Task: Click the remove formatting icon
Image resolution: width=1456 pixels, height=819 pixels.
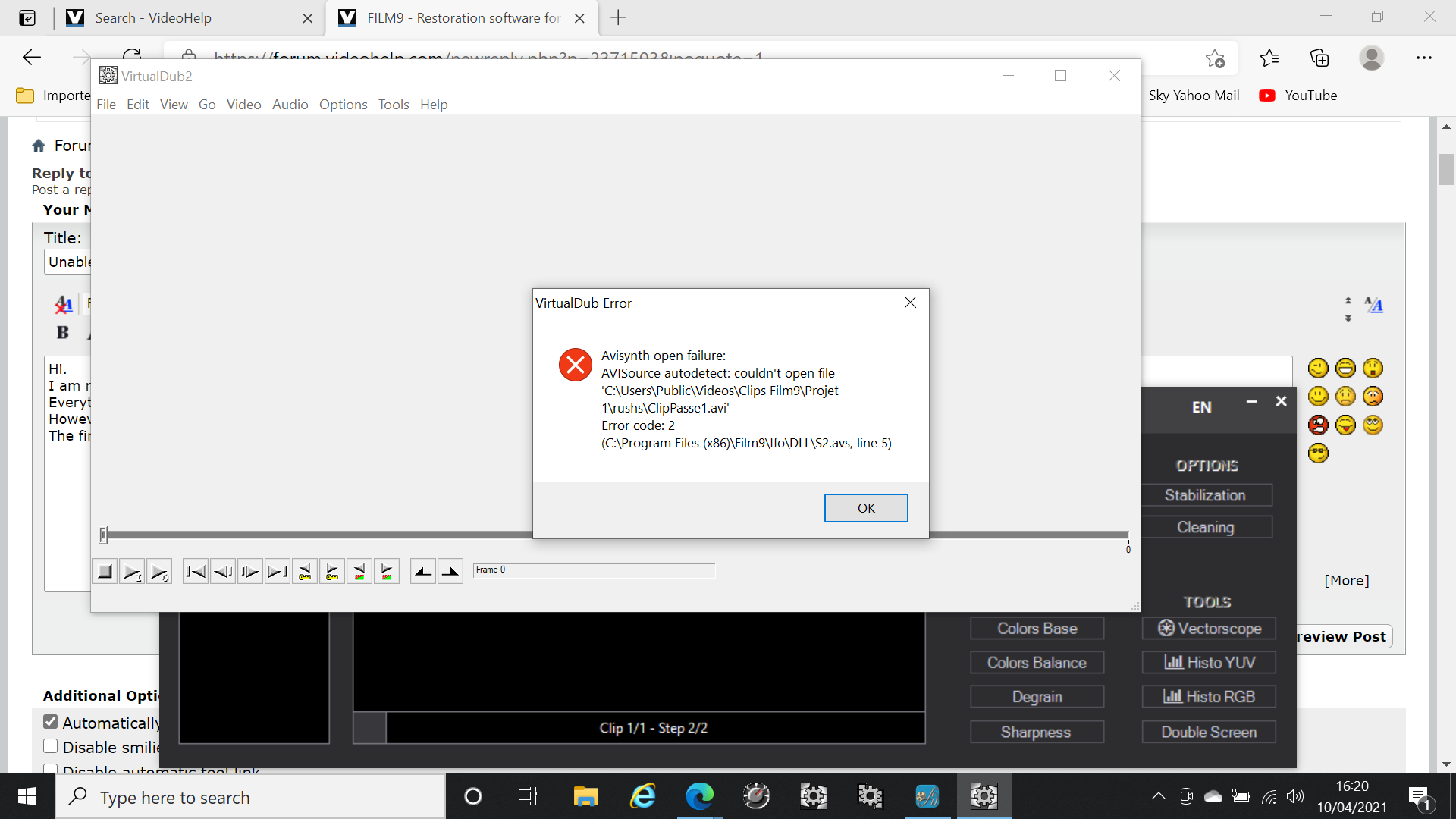Action: pyautogui.click(x=64, y=305)
